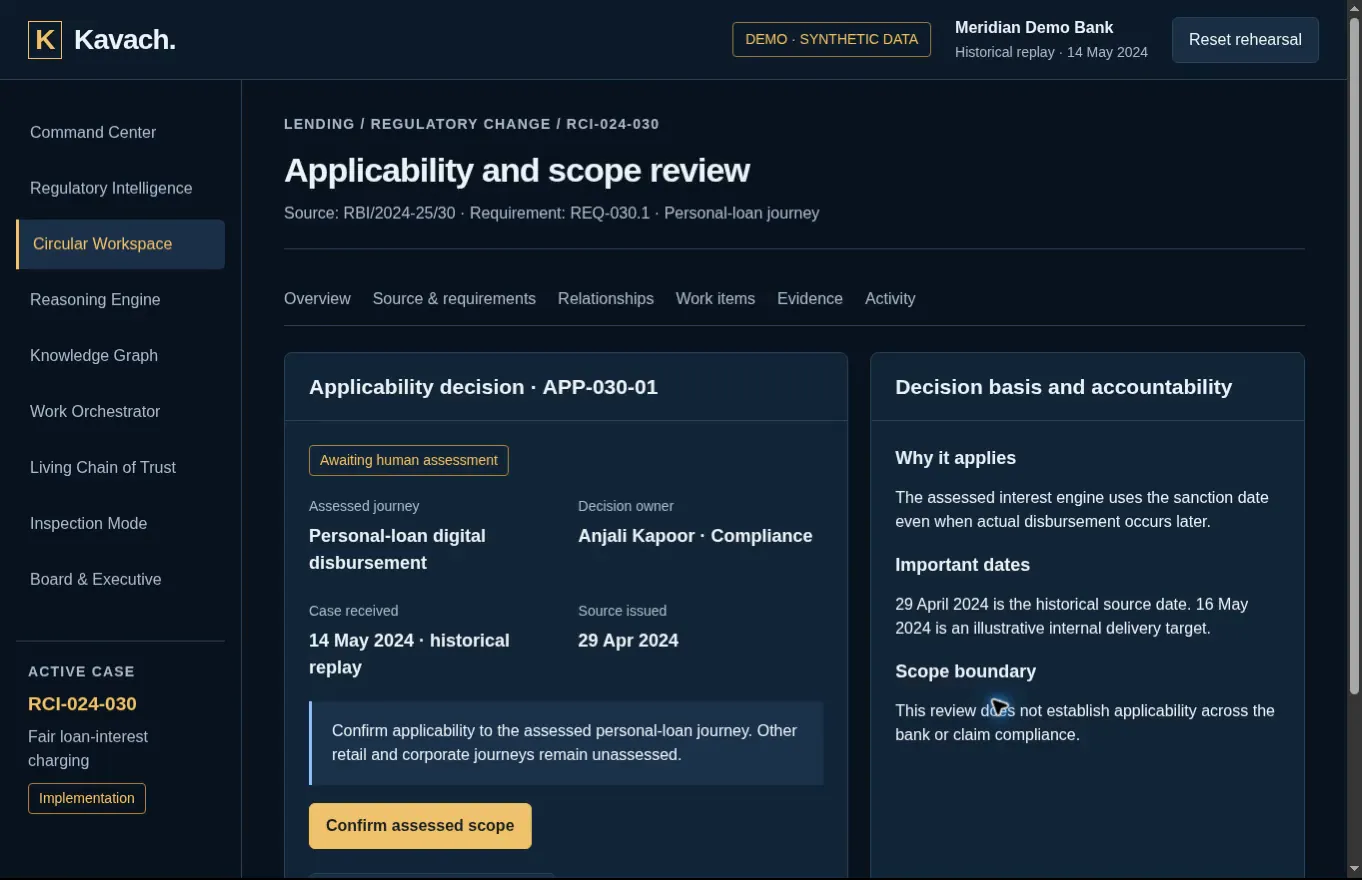
Task: Confirm assessed scope
Action: [420, 826]
